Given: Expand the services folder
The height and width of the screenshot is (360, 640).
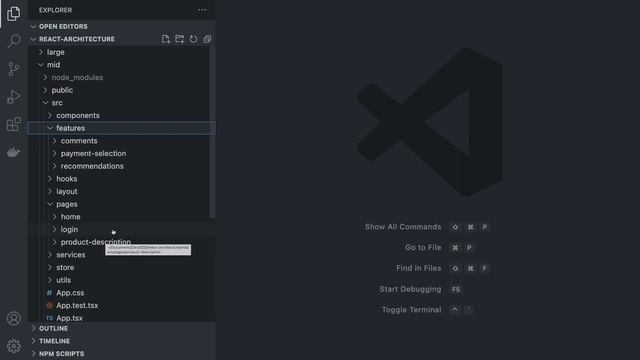Looking at the screenshot, I should pyautogui.click(x=121, y=255).
